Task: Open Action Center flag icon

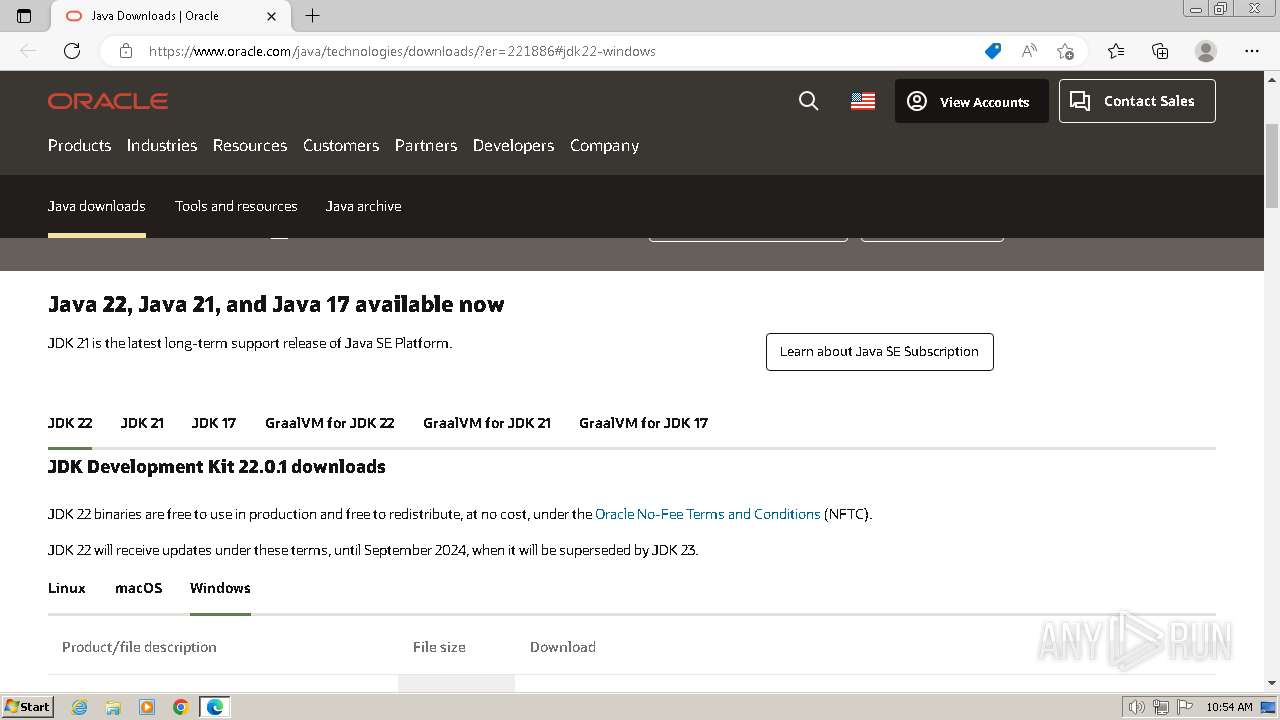Action: coord(1185,707)
